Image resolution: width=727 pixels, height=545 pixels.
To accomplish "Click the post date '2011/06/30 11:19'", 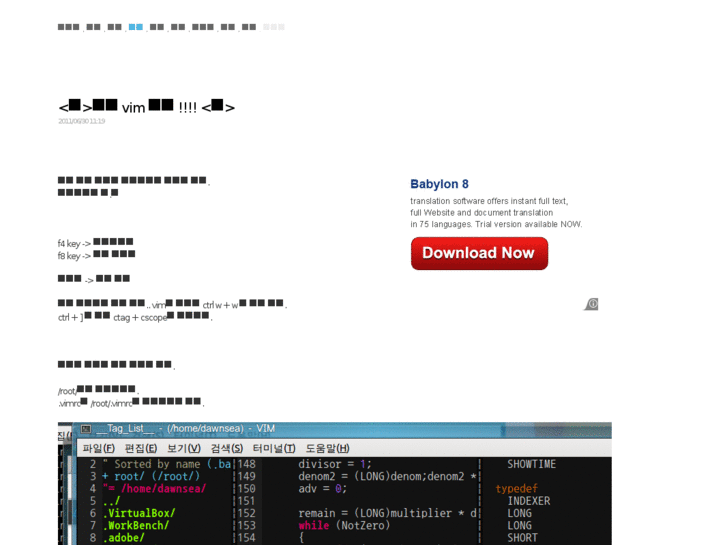I will (x=82, y=121).
